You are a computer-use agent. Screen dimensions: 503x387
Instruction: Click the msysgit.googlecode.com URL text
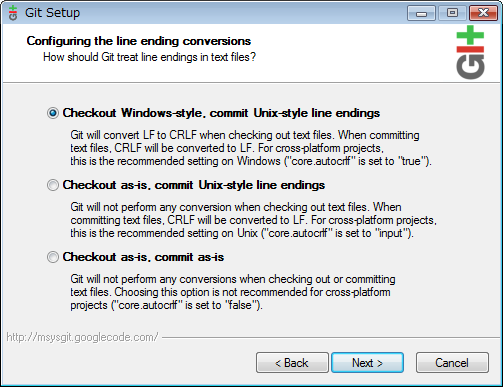pyautogui.click(x=82, y=337)
